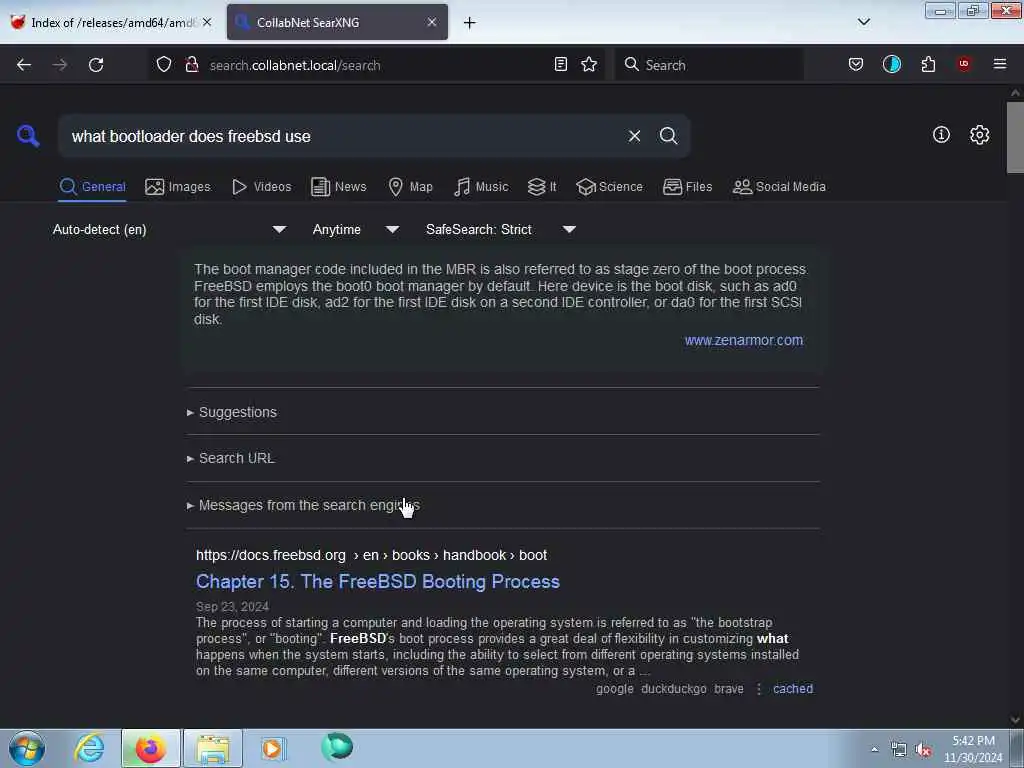Close the CollabNet SearXNG tab
This screenshot has height=768, width=1024.
[x=432, y=22]
